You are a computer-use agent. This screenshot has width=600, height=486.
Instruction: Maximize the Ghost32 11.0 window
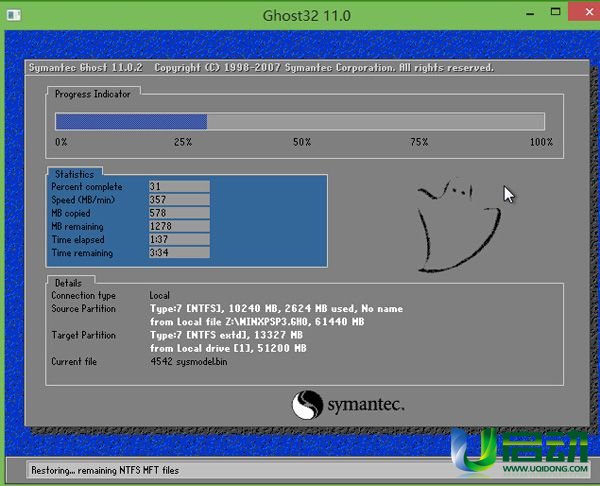point(555,12)
